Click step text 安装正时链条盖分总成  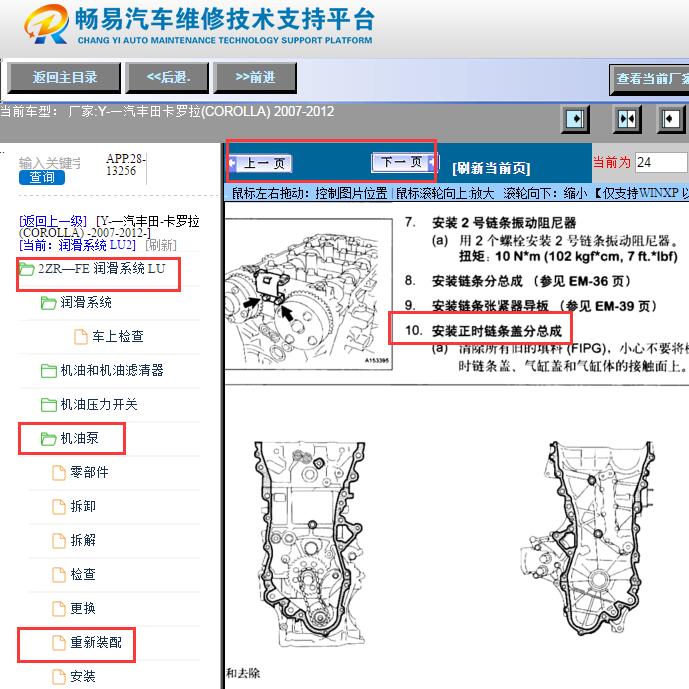point(497,331)
